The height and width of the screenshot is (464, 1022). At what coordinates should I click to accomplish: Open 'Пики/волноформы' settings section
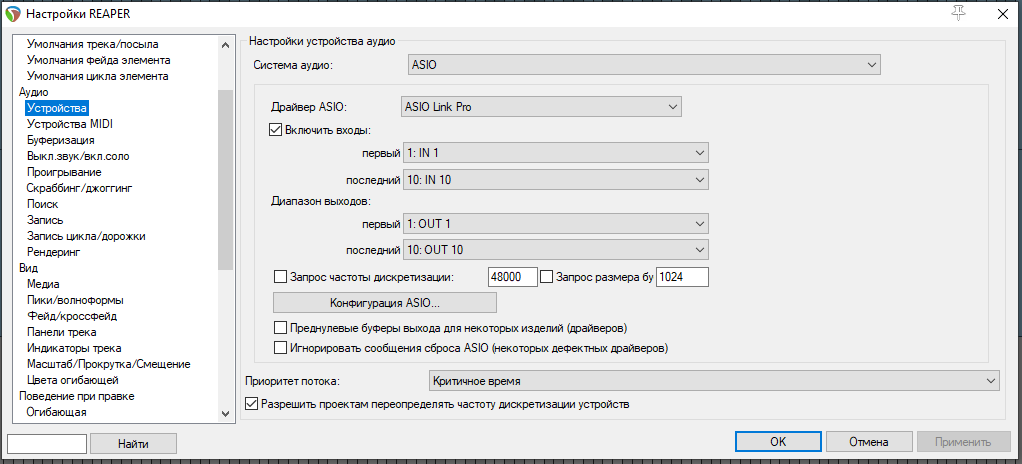click(x=75, y=300)
